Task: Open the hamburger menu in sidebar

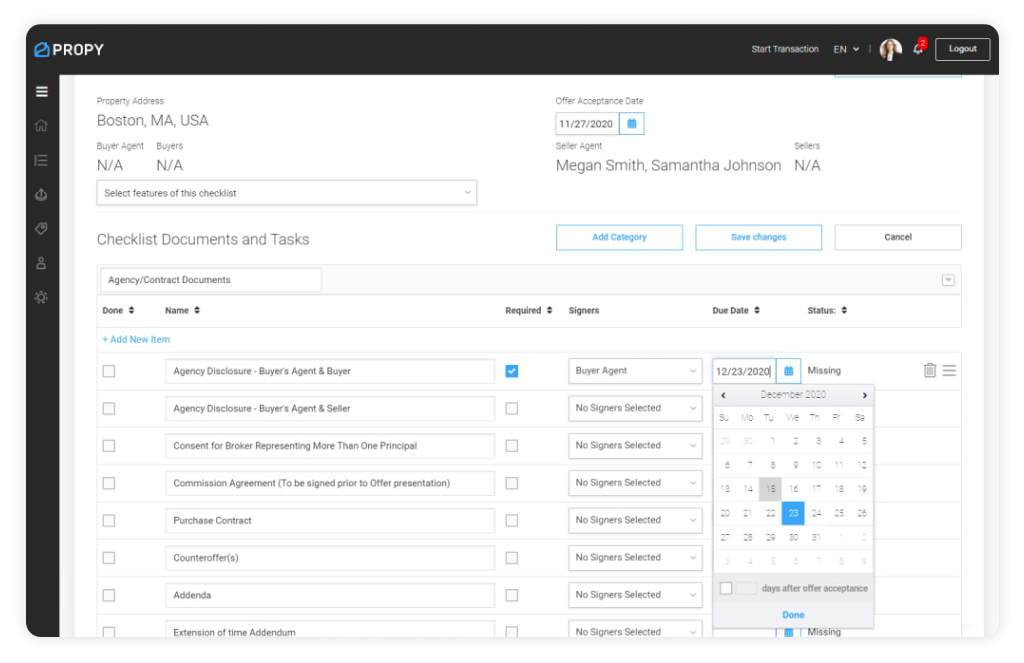Action: [41, 92]
